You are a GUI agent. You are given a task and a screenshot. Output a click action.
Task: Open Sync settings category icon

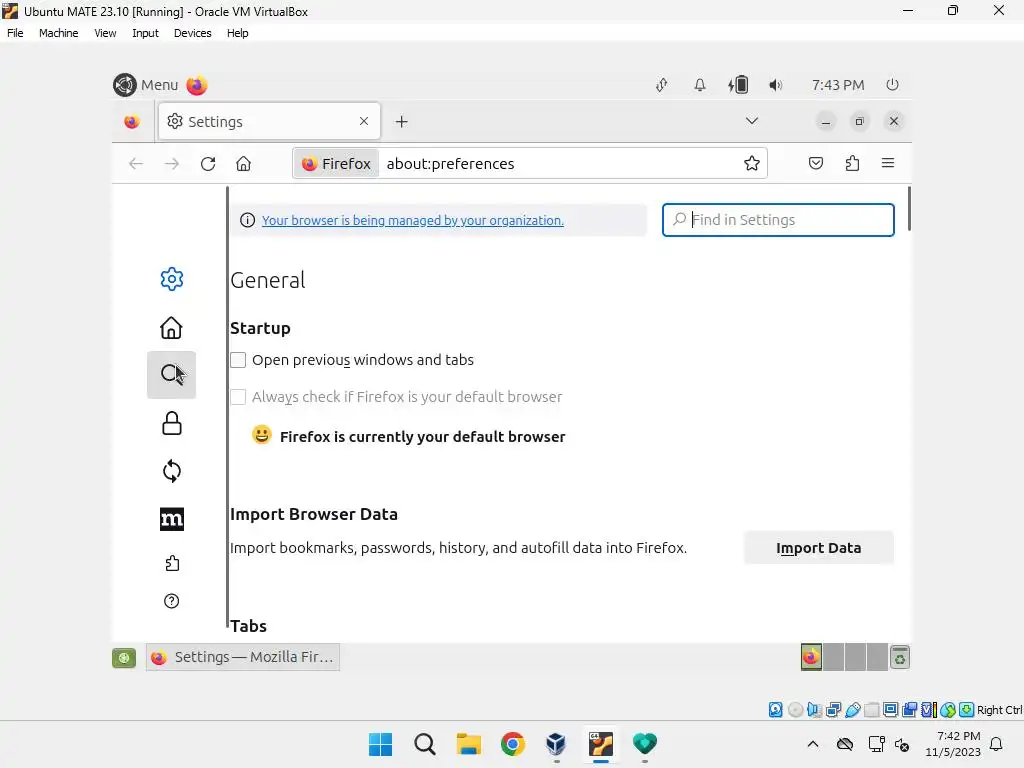(172, 471)
